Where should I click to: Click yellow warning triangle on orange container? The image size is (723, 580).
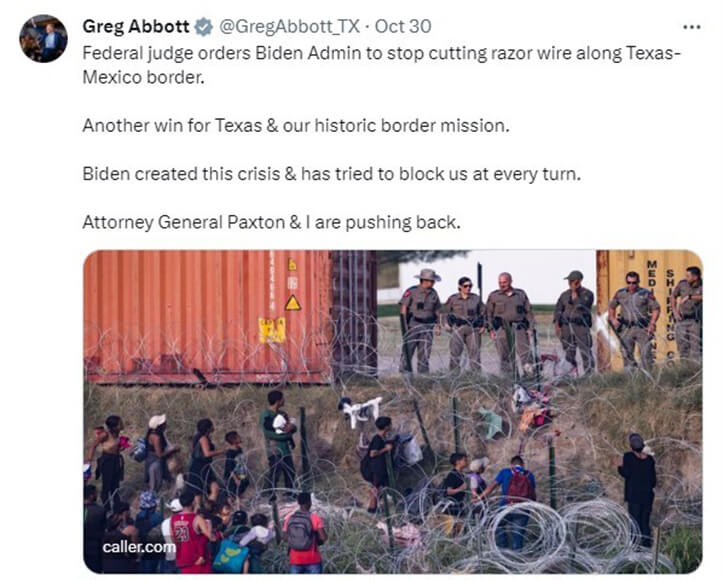coord(293,303)
